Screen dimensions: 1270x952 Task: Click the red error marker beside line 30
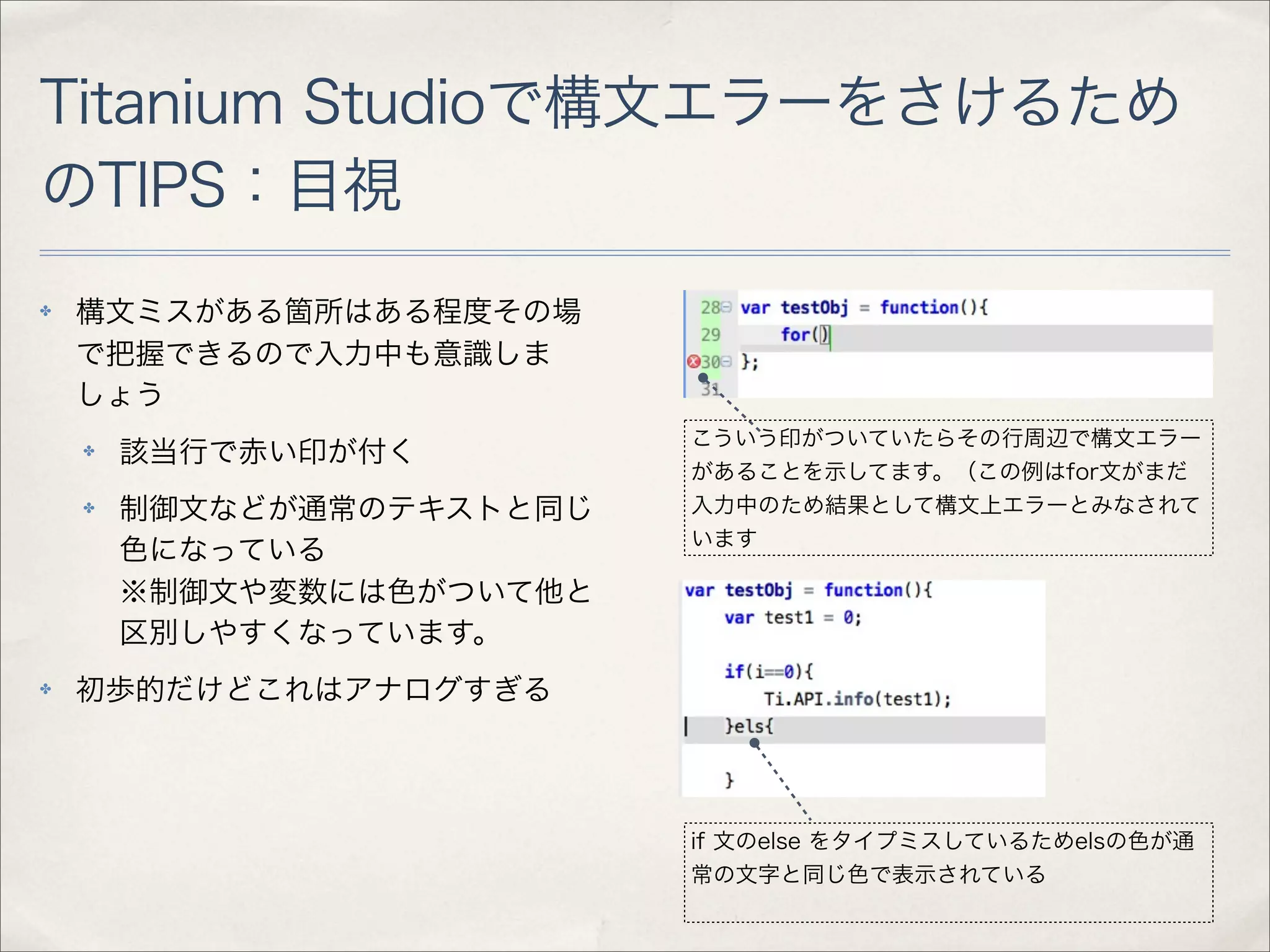pos(693,361)
